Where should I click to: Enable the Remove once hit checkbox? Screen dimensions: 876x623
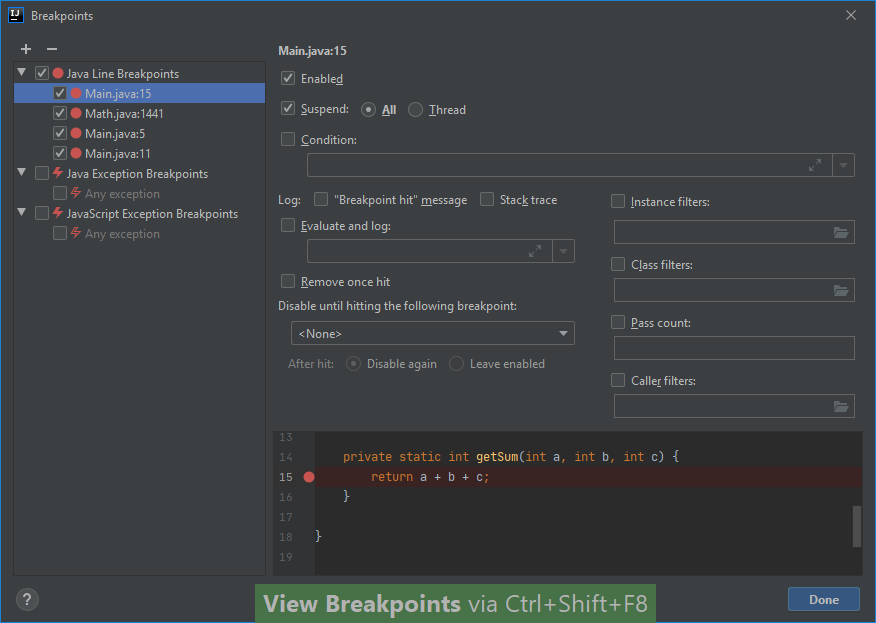[x=288, y=281]
